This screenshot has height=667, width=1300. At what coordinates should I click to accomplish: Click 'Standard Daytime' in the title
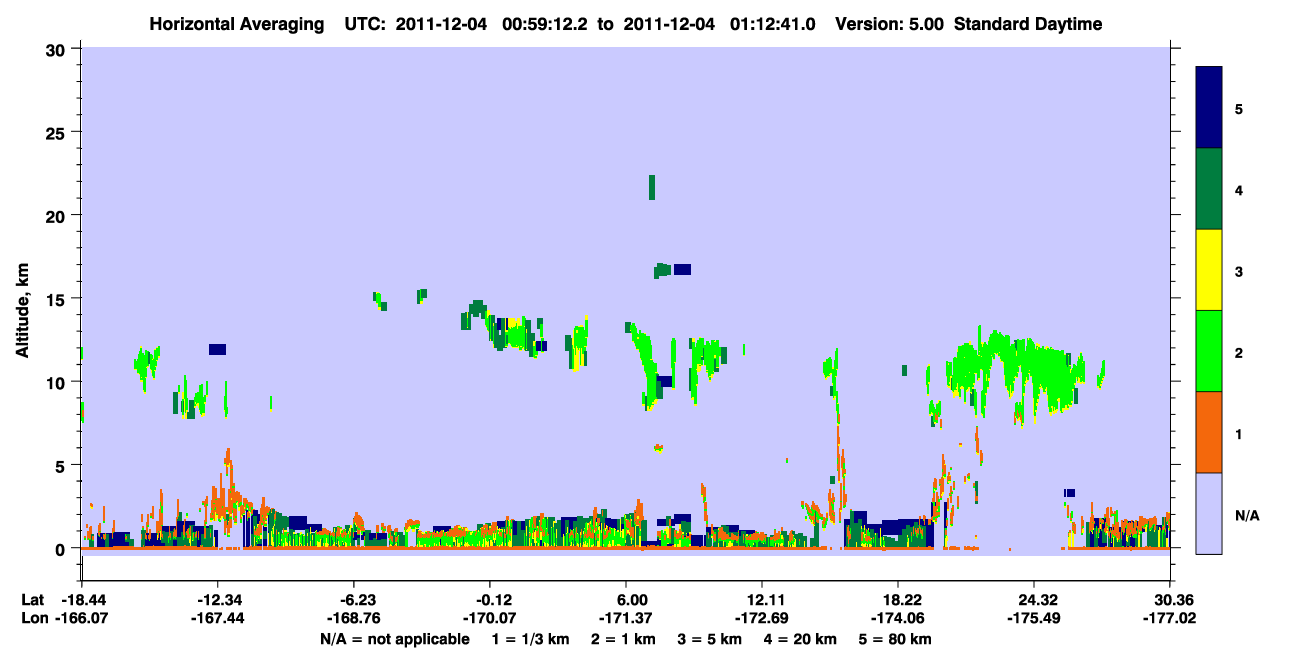(1028, 25)
